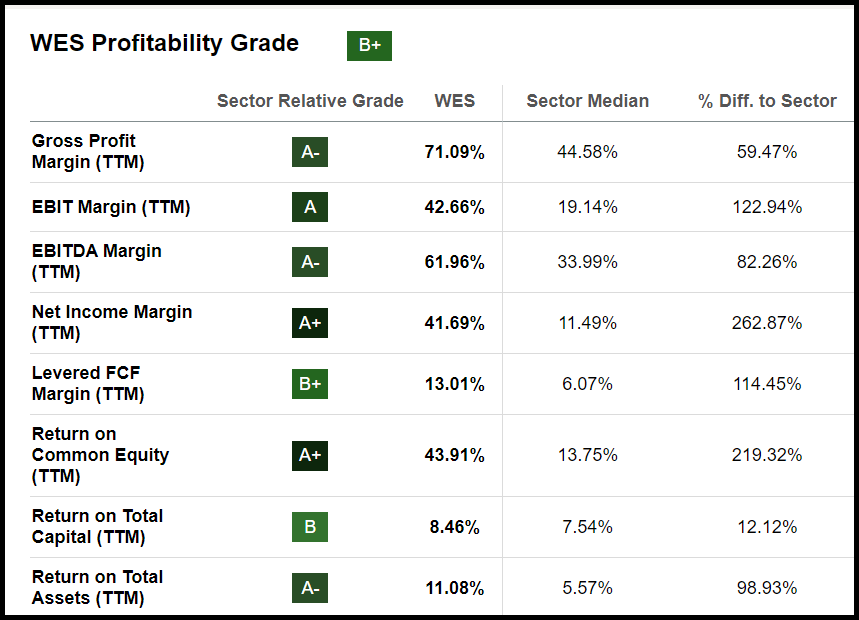859x620 pixels.
Task: Open the Return on Common Equity (TTM) metric
Action: coord(100,455)
